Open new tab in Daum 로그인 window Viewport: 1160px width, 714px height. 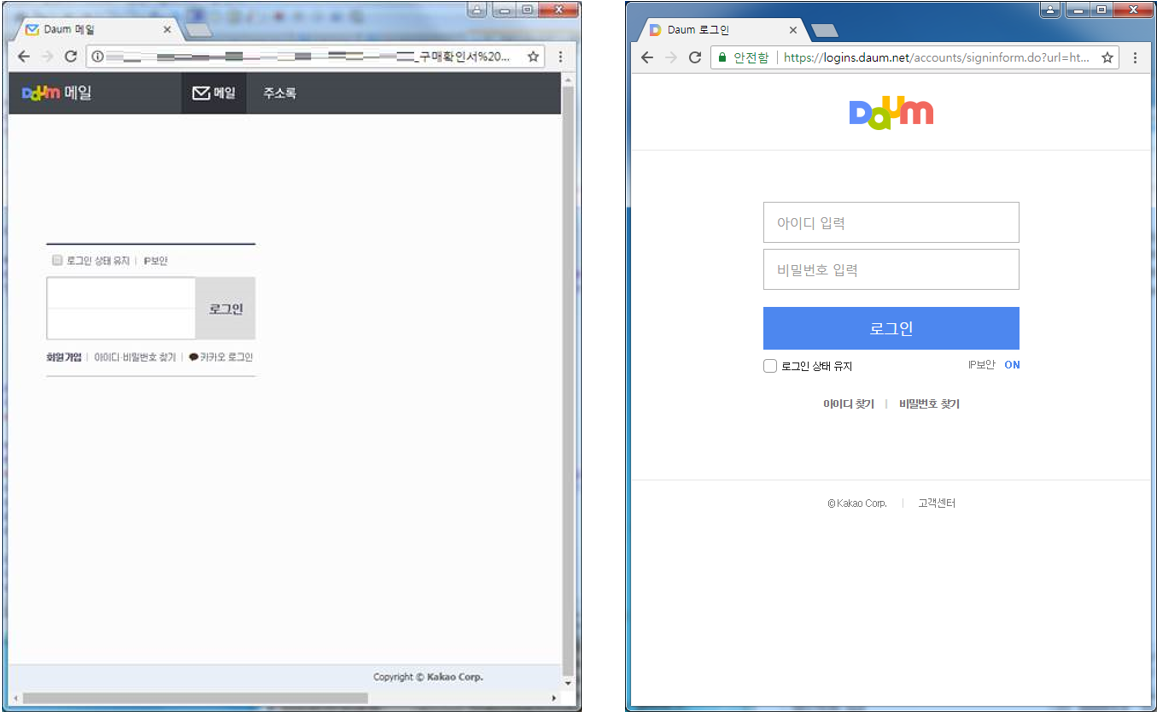824,30
